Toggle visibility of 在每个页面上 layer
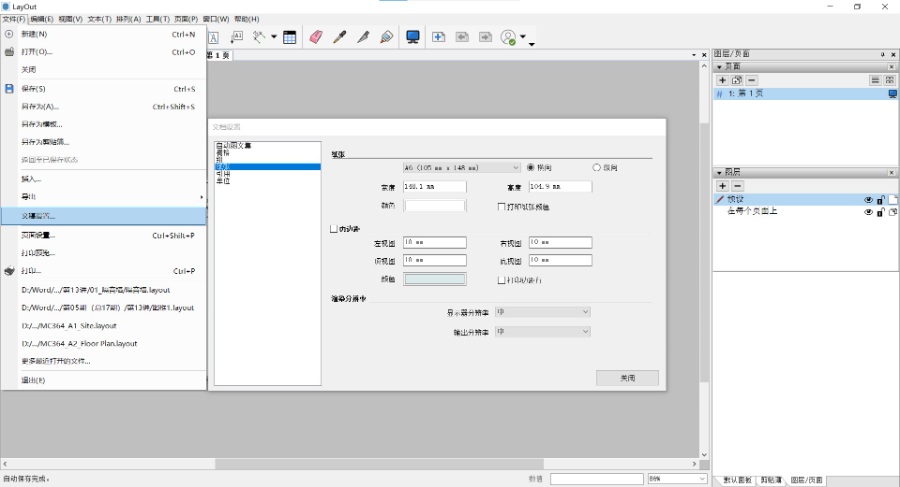The height and width of the screenshot is (487, 900). 868,212
